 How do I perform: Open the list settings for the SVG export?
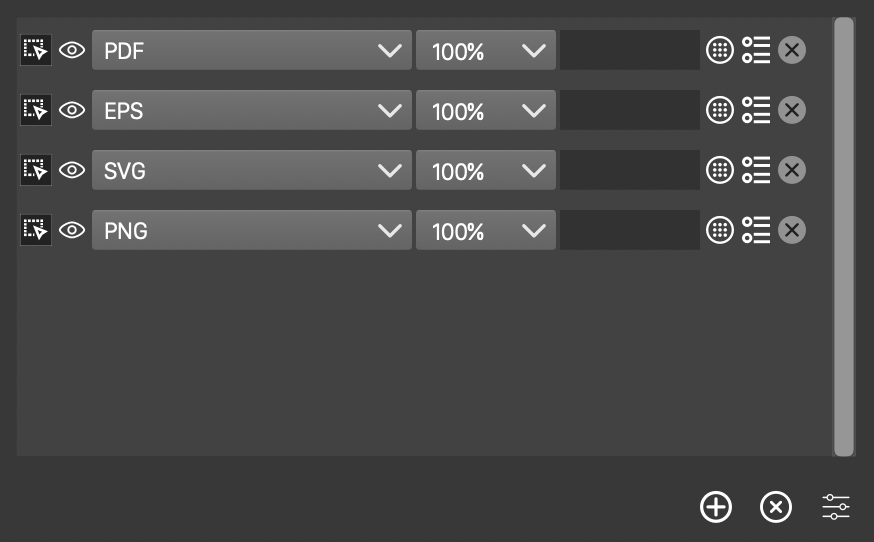(756, 170)
